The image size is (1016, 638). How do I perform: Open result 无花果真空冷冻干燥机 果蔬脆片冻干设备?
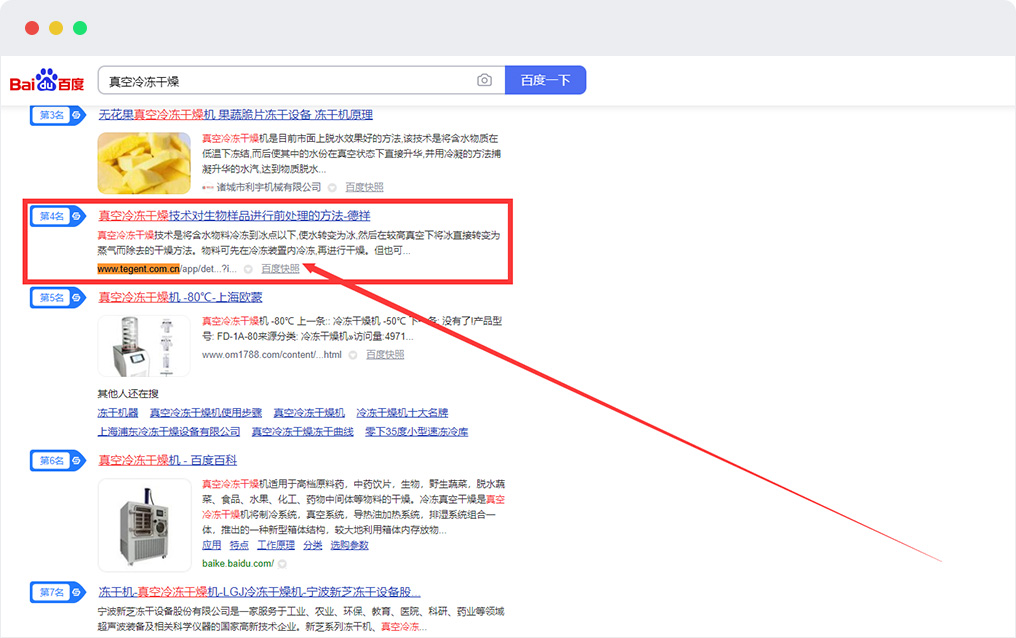coord(236,115)
